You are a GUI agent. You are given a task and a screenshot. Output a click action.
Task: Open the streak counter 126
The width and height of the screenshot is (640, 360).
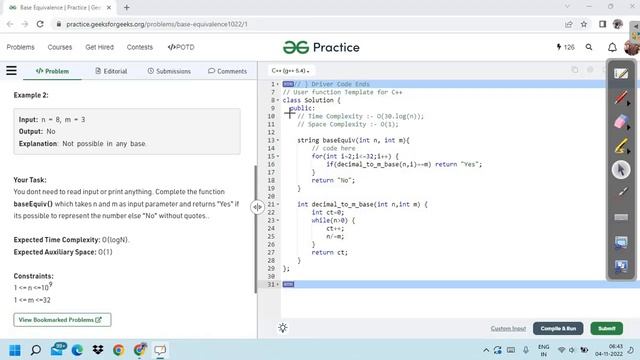coord(565,47)
